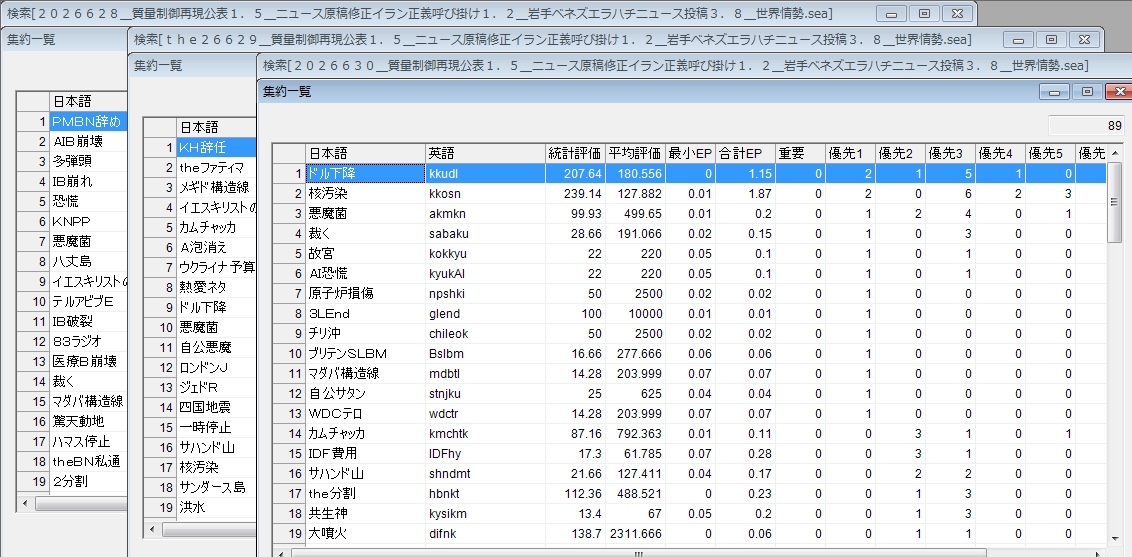The image size is (1132, 557).
Task: Select KNPP in the back-left window
Action: [x=88, y=221]
